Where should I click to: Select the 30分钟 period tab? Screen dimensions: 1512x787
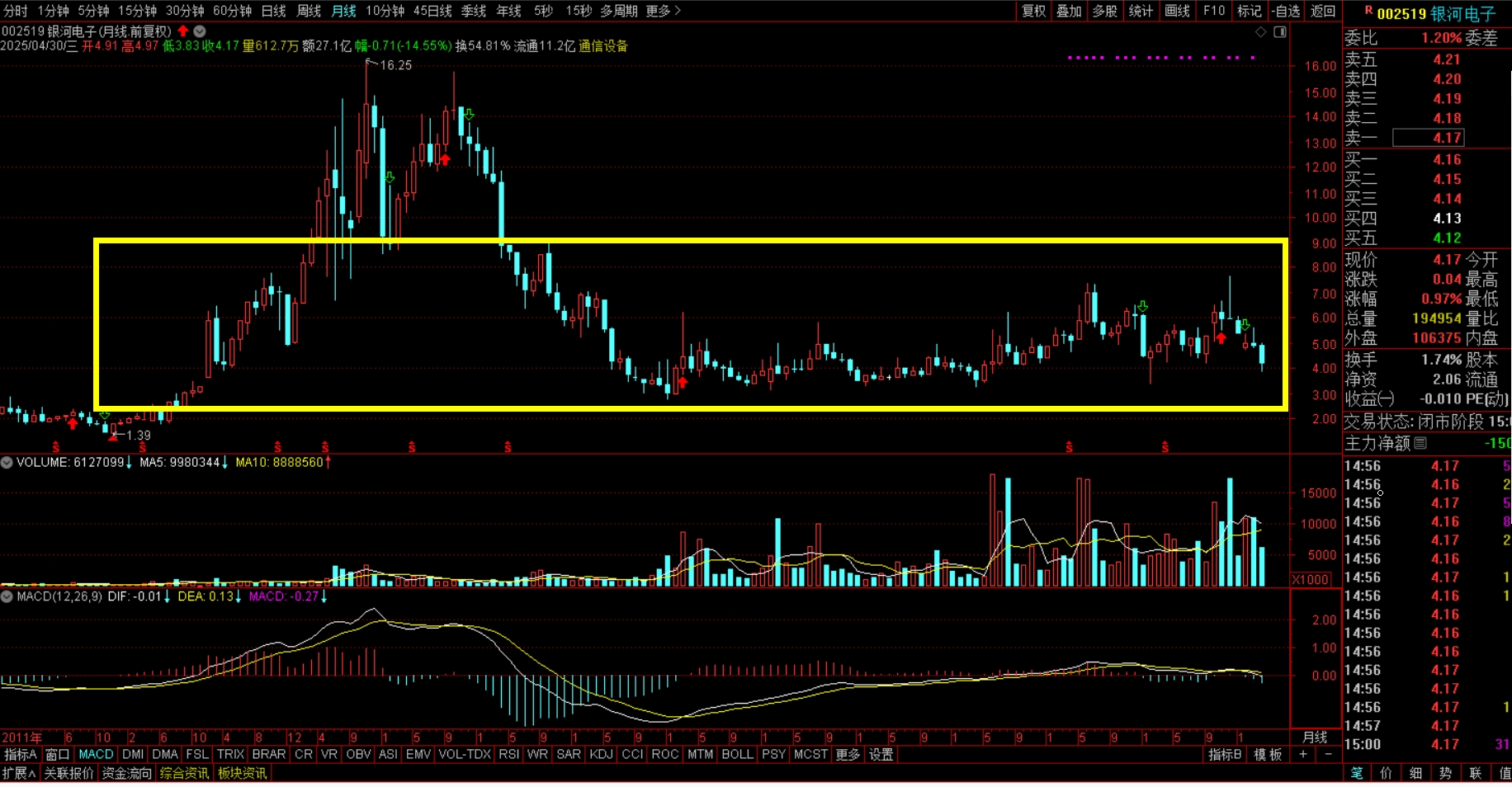click(x=185, y=11)
